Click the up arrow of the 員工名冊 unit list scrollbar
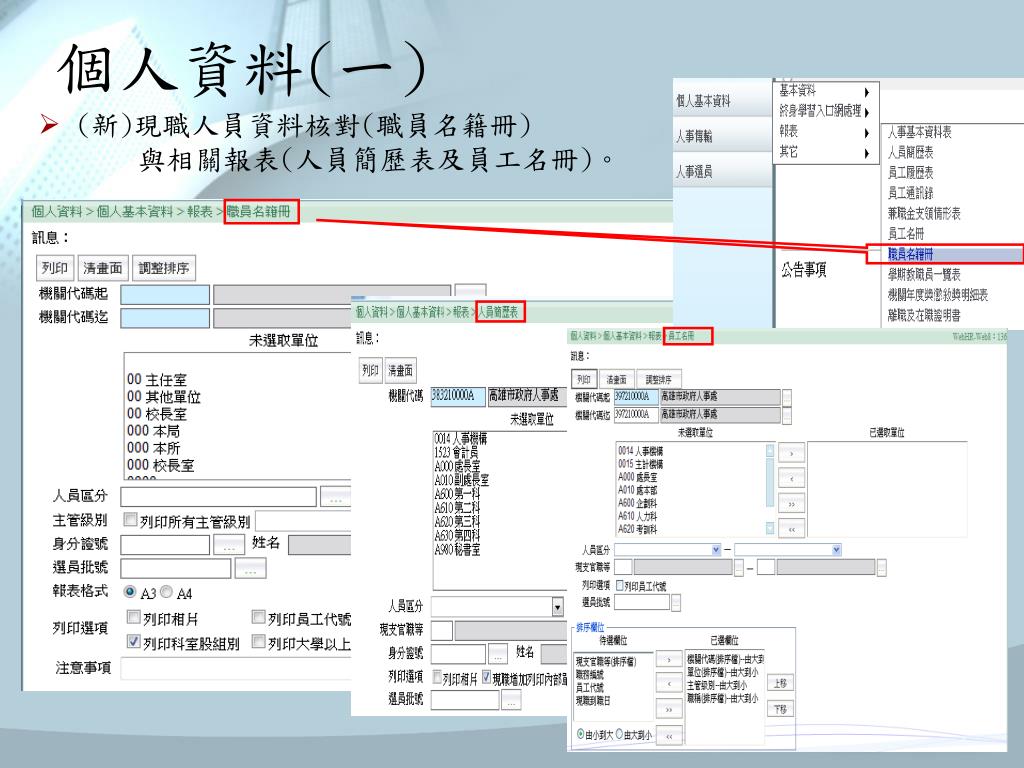1024x768 pixels. pyautogui.click(x=770, y=450)
